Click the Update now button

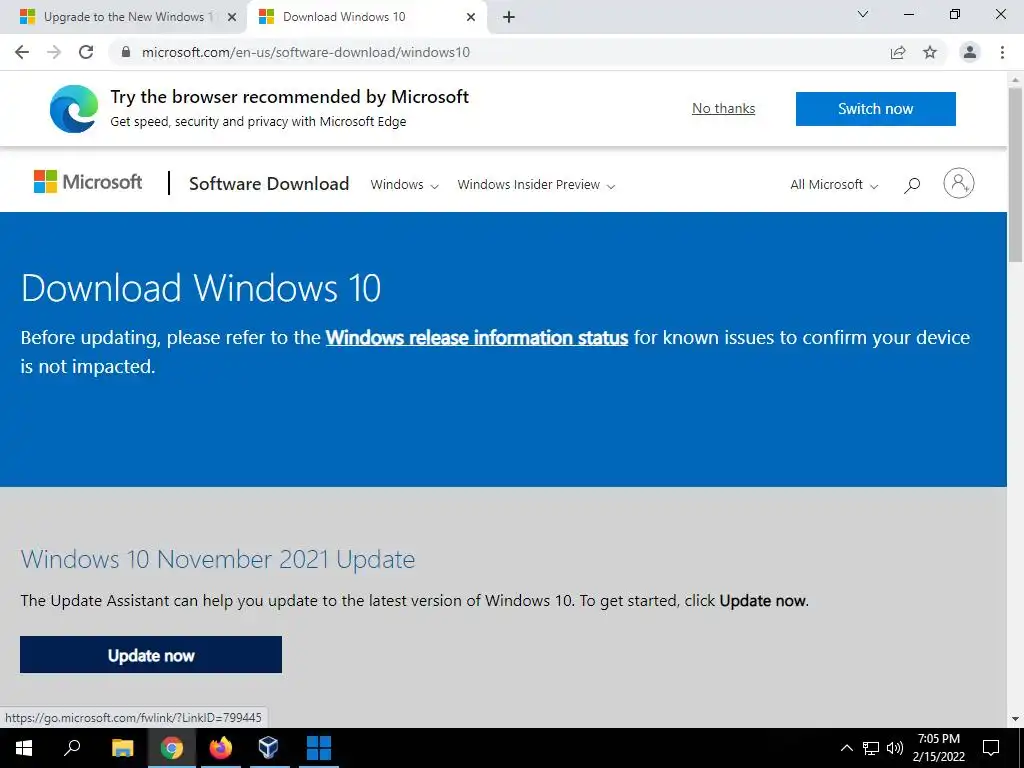[x=151, y=654]
